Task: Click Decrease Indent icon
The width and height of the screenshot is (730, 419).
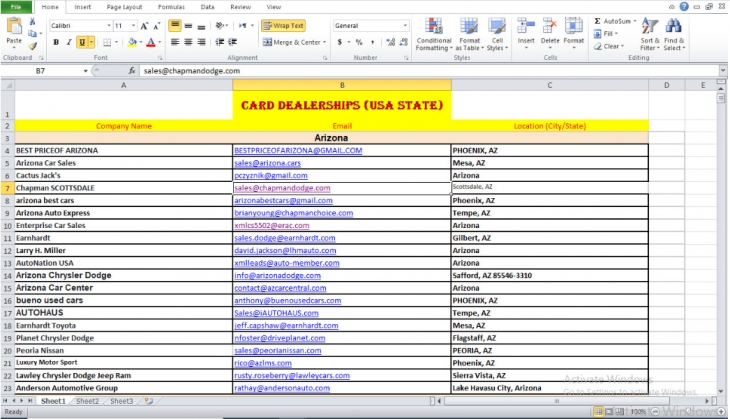Action: [x=219, y=42]
